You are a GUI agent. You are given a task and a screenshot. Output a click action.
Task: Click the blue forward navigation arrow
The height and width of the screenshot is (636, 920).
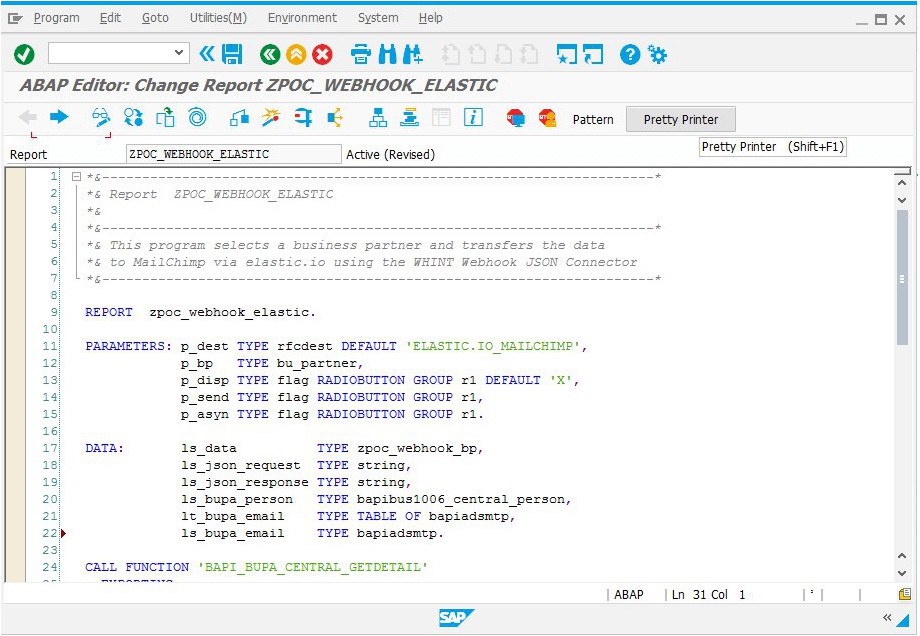coord(59,117)
